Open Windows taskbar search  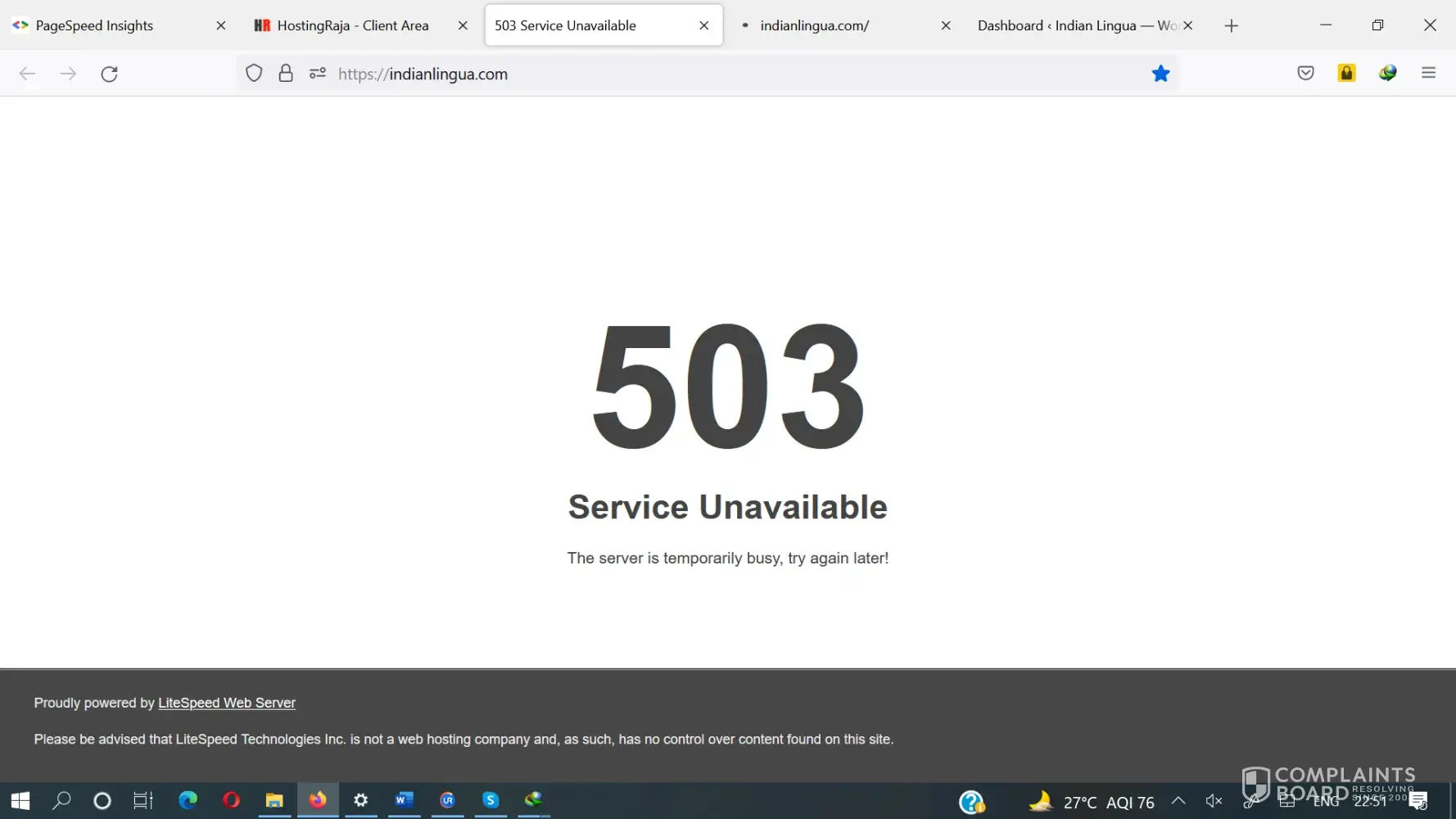coord(61,800)
